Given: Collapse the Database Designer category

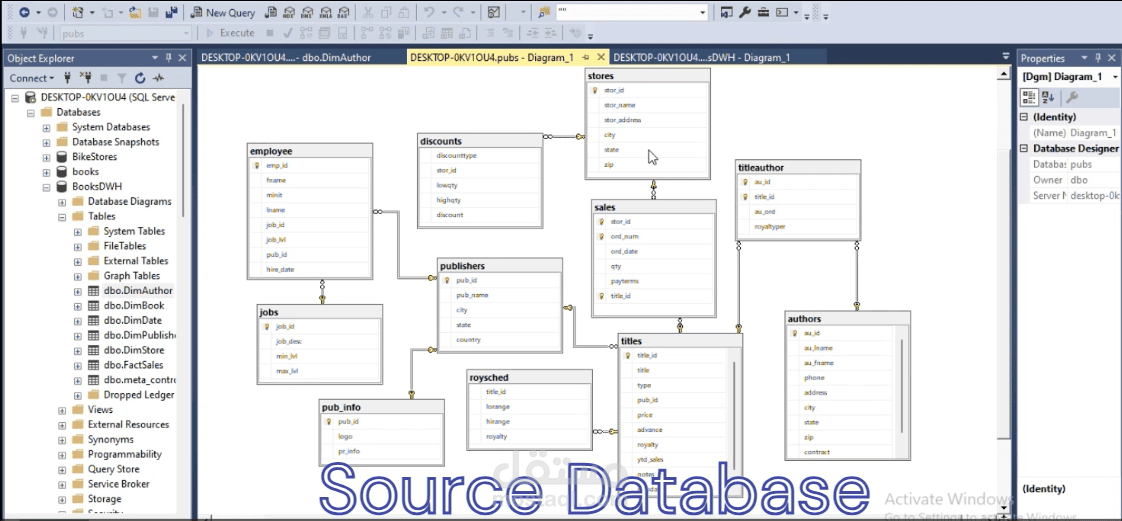Looking at the screenshot, I should pyautogui.click(x=1024, y=148).
